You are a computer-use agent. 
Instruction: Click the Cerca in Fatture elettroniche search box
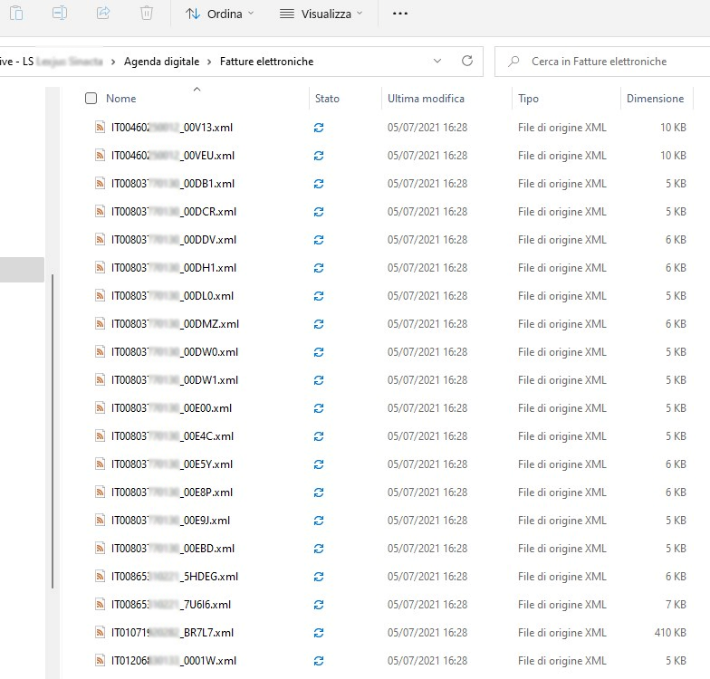point(600,62)
